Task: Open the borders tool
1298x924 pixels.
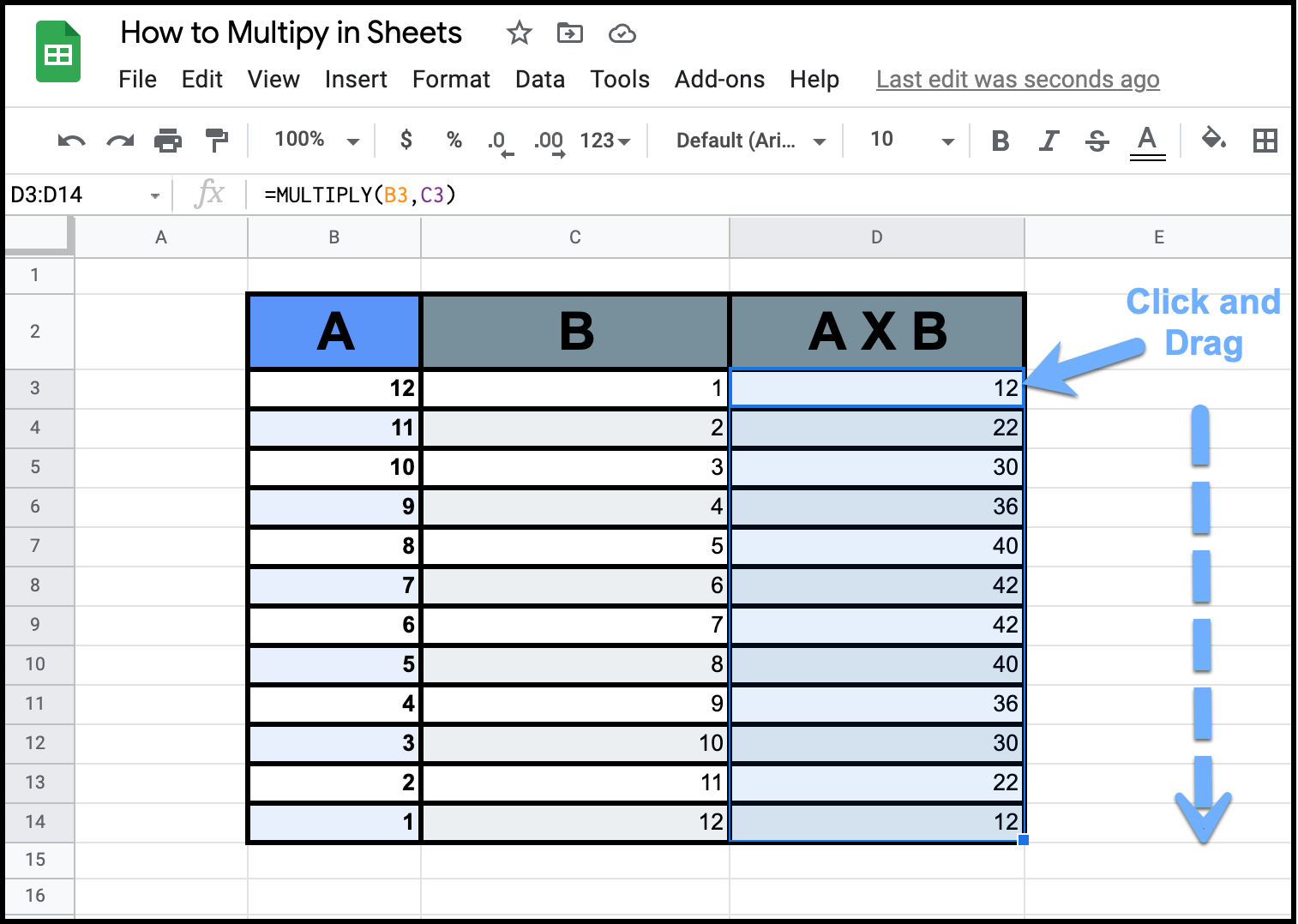Action: pyautogui.click(x=1265, y=140)
